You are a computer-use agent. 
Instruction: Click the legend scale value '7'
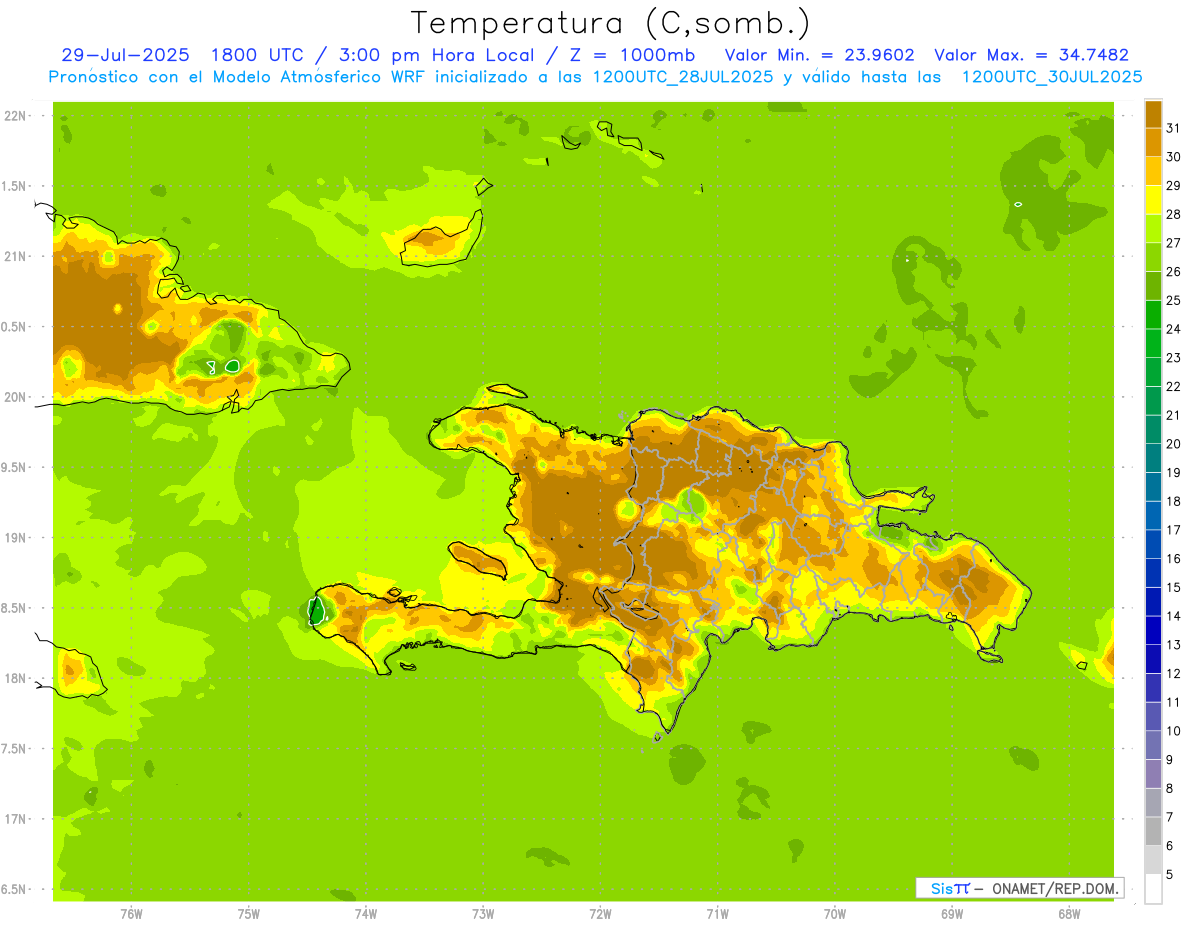click(1170, 817)
